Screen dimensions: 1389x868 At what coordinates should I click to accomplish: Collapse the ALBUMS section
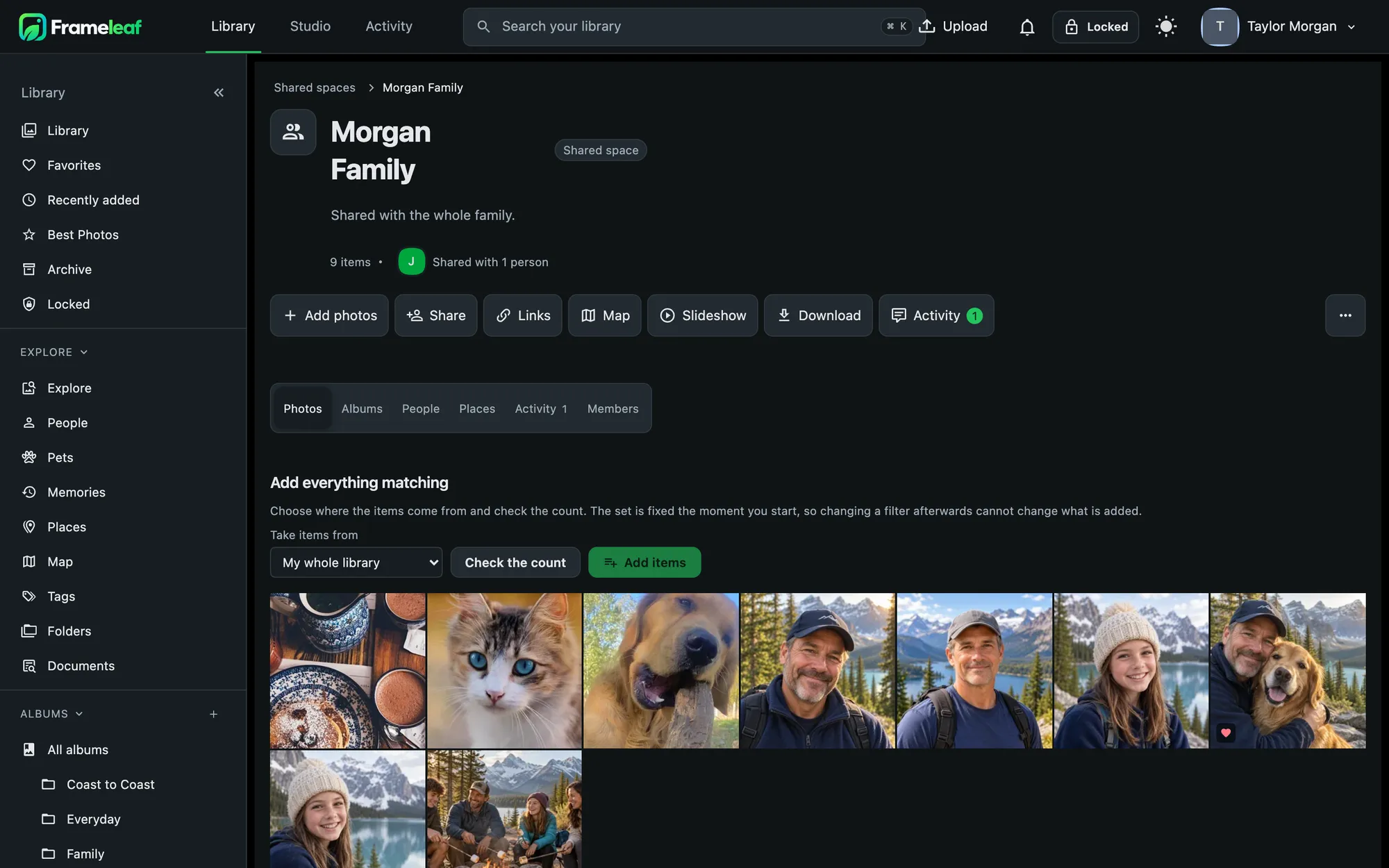pos(51,714)
